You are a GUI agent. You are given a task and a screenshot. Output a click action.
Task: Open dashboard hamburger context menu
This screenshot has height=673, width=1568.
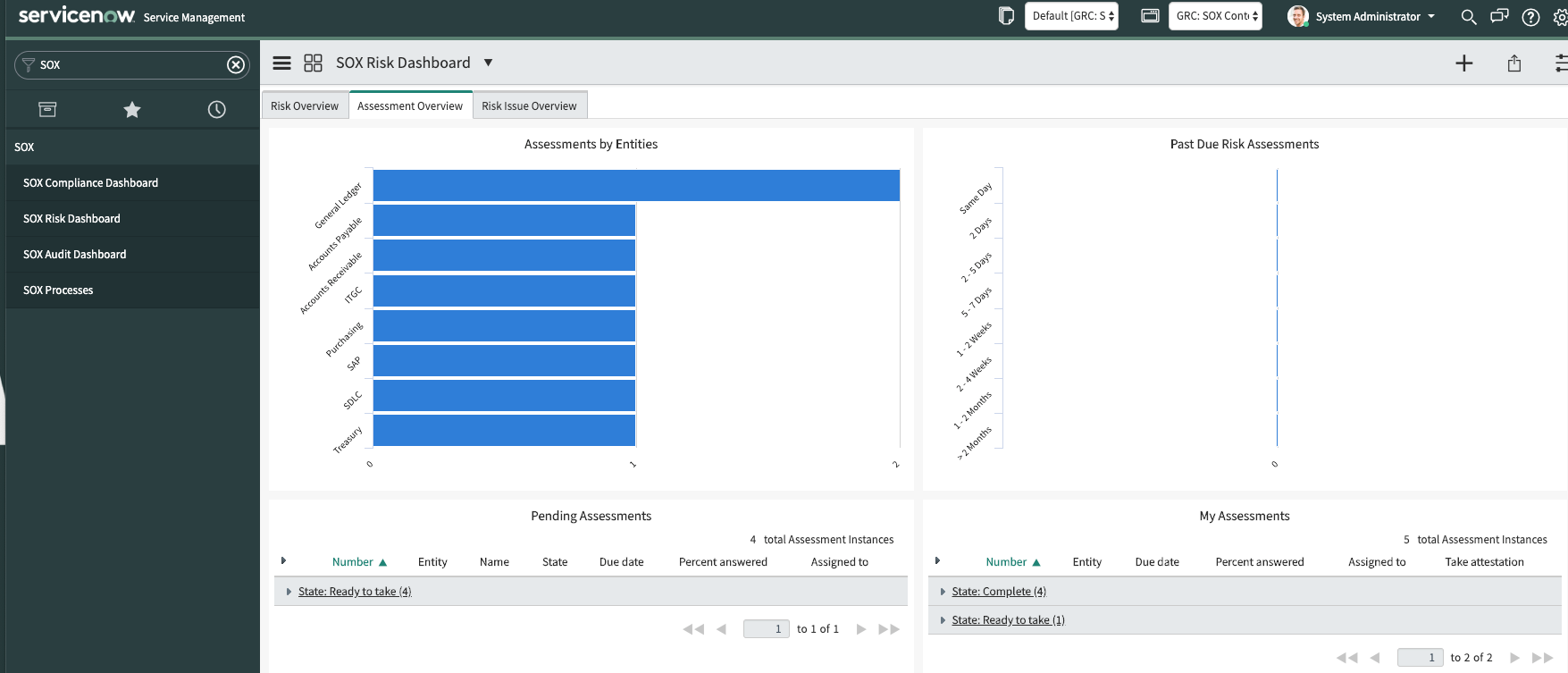(x=281, y=63)
